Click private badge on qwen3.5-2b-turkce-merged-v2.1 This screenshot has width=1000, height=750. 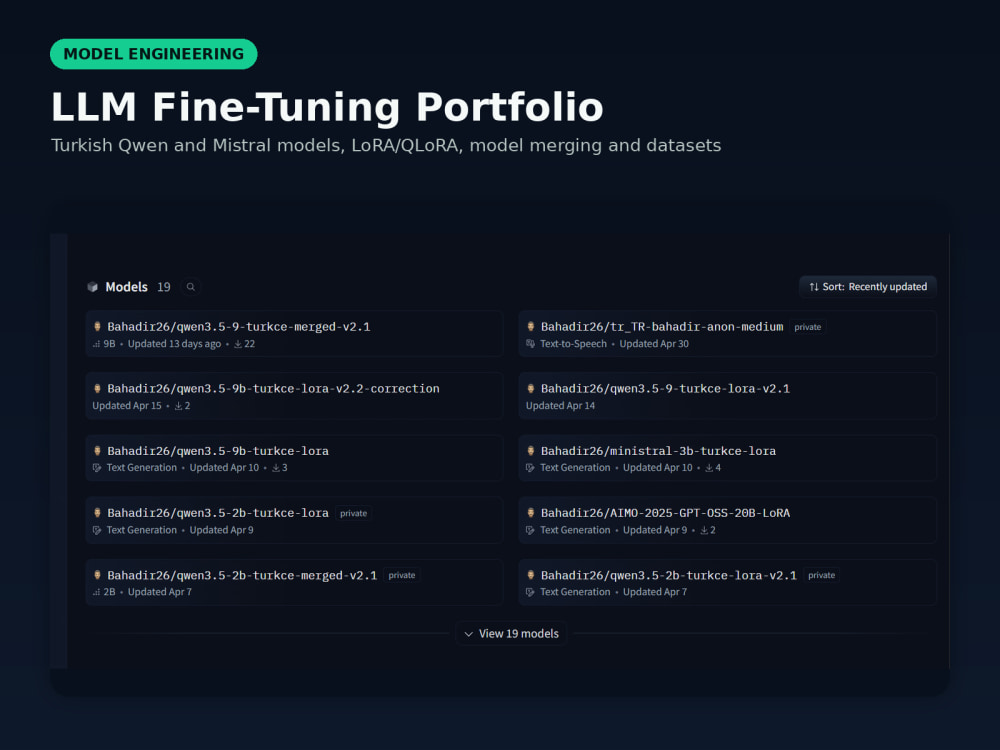(402, 575)
